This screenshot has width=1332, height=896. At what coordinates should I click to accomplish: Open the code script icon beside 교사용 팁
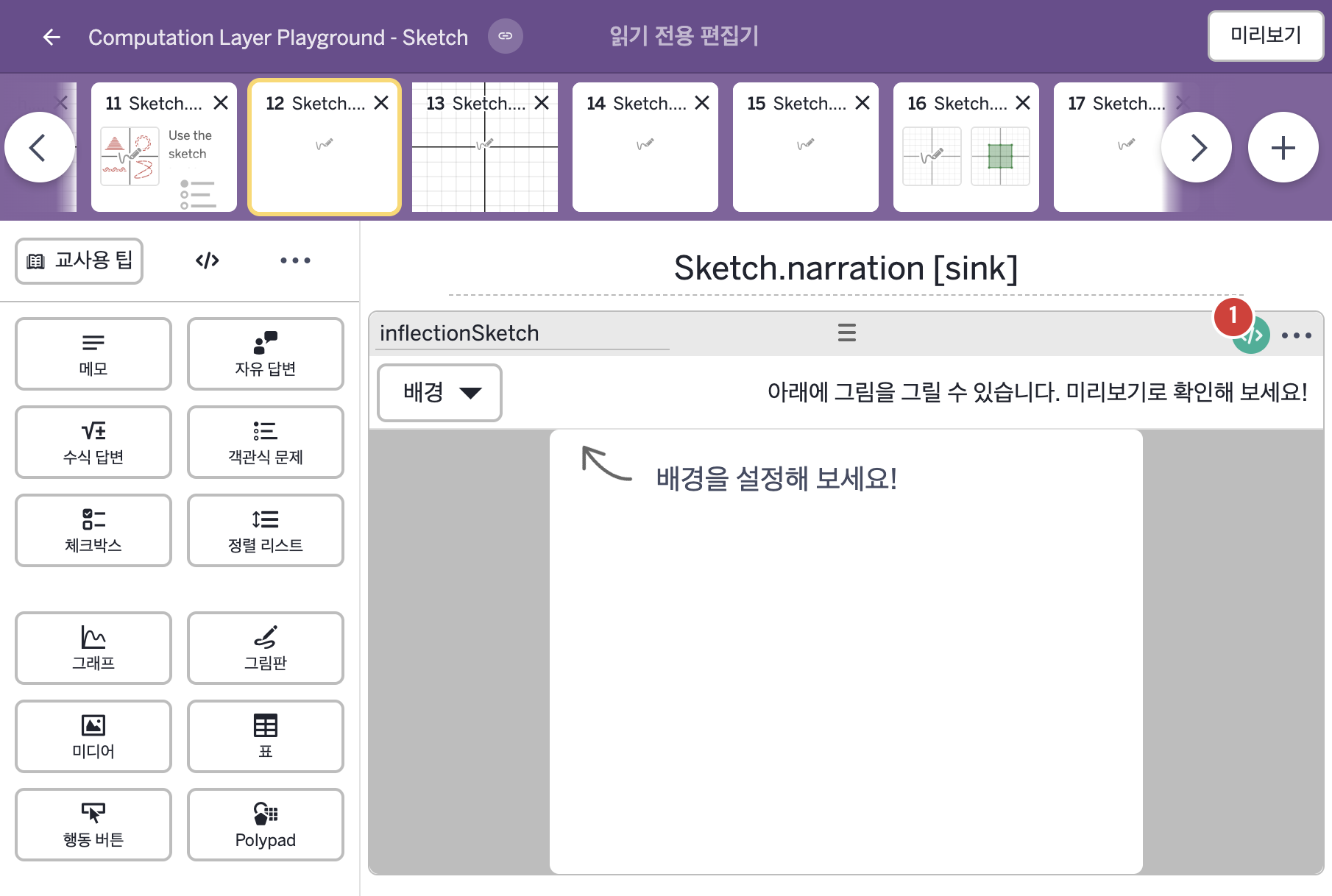point(208,260)
